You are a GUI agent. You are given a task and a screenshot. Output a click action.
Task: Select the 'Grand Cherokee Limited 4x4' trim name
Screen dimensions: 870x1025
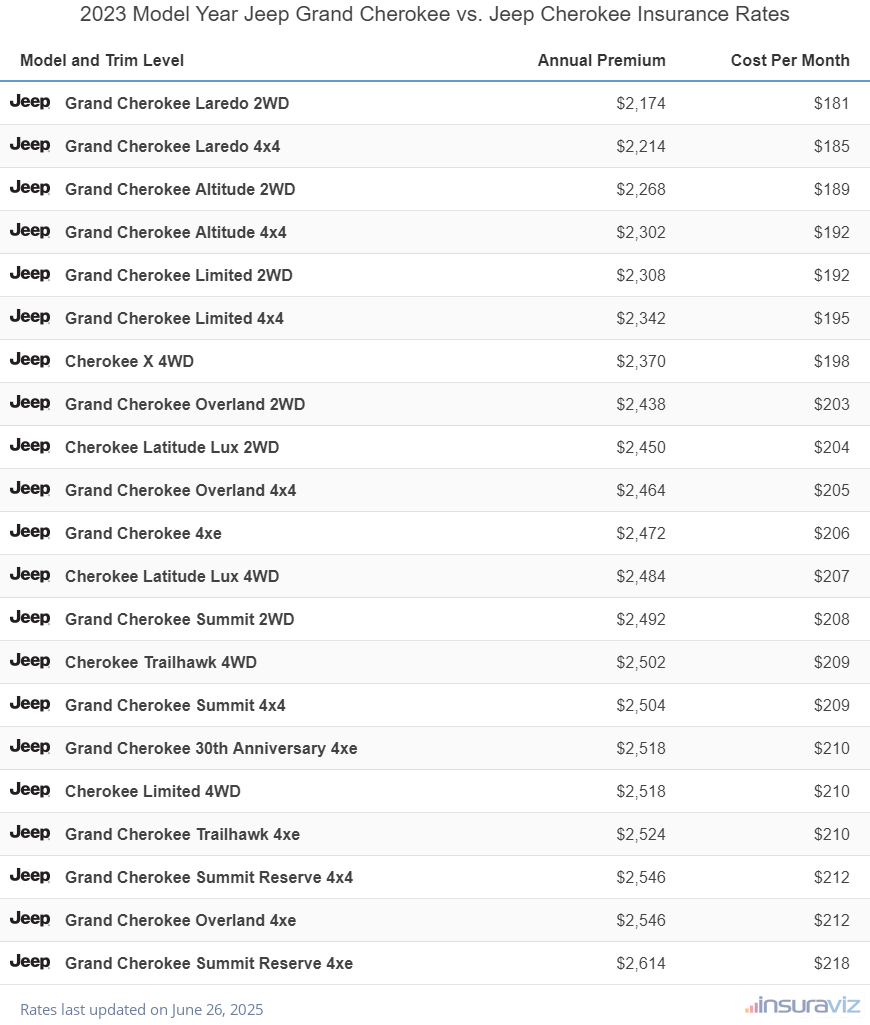(175, 318)
